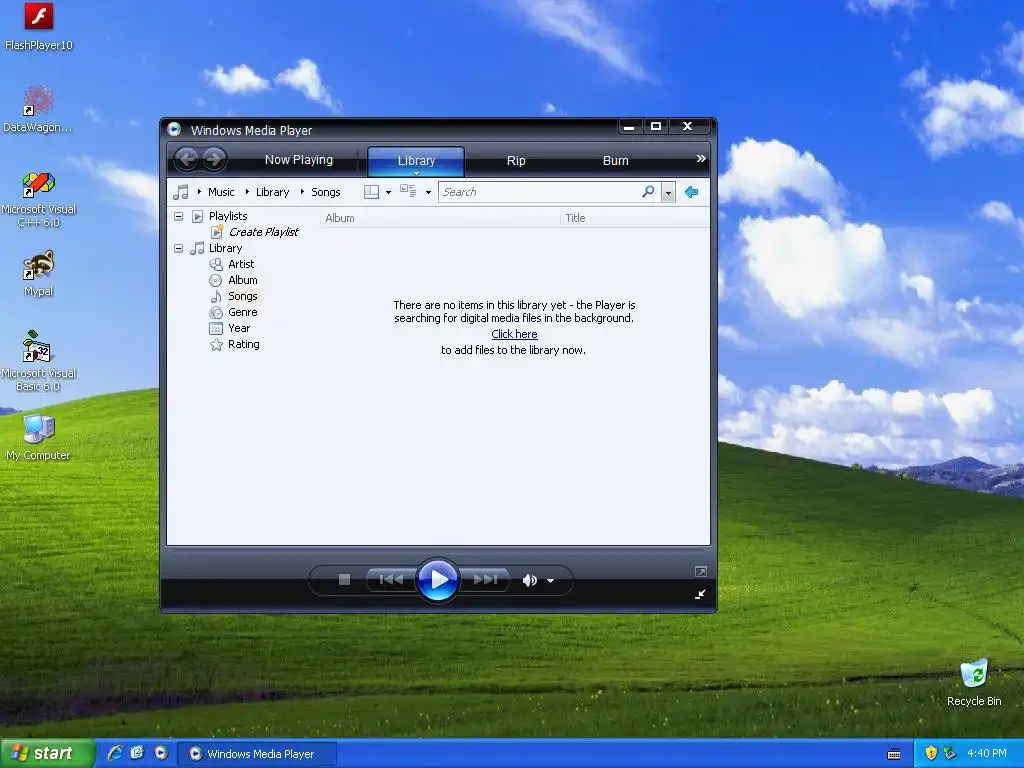Expand the Library breadcrumb arrow
The width and height of the screenshot is (1024, 768).
[x=247, y=192]
